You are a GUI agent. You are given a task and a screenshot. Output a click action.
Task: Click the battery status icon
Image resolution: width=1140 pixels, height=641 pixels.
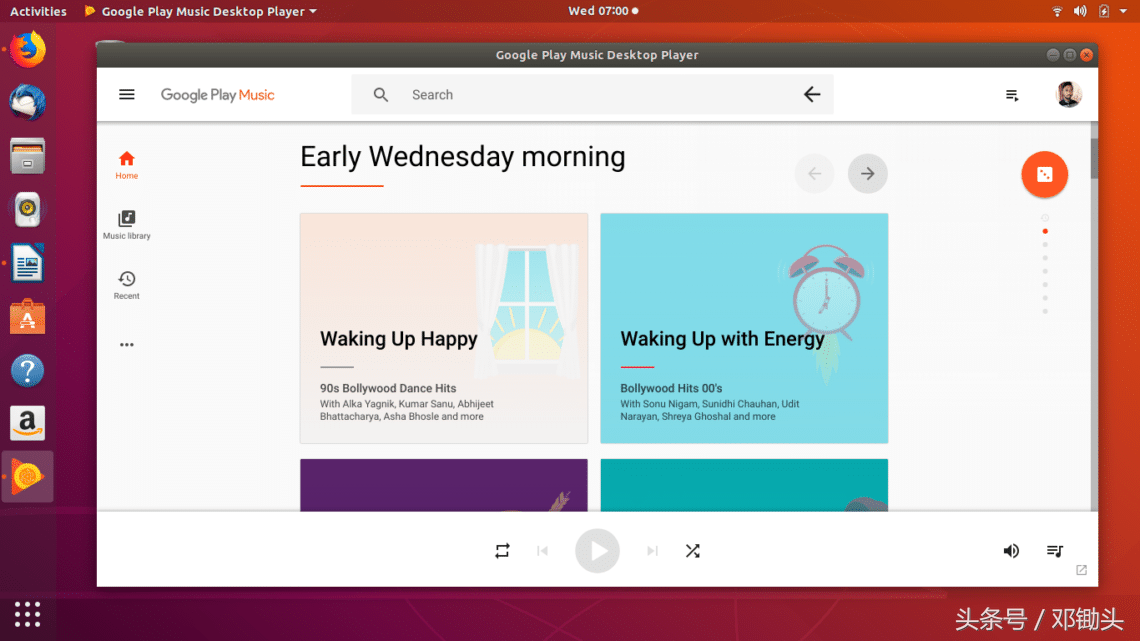pos(1104,11)
